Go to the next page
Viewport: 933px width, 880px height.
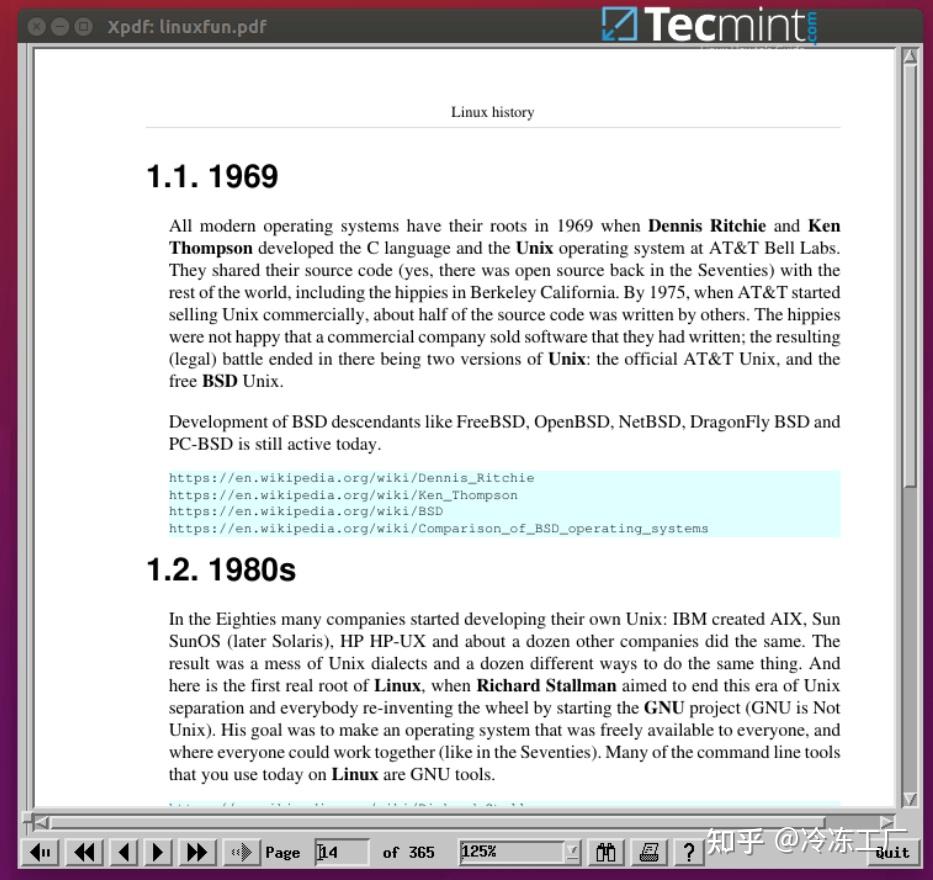pos(158,852)
